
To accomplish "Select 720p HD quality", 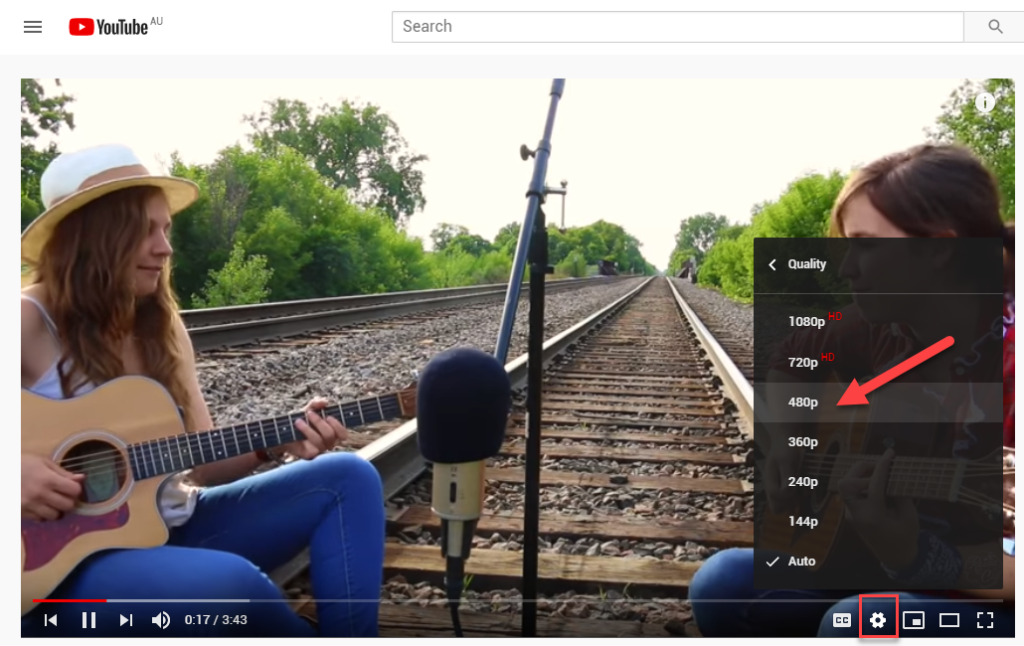I will (x=878, y=361).
